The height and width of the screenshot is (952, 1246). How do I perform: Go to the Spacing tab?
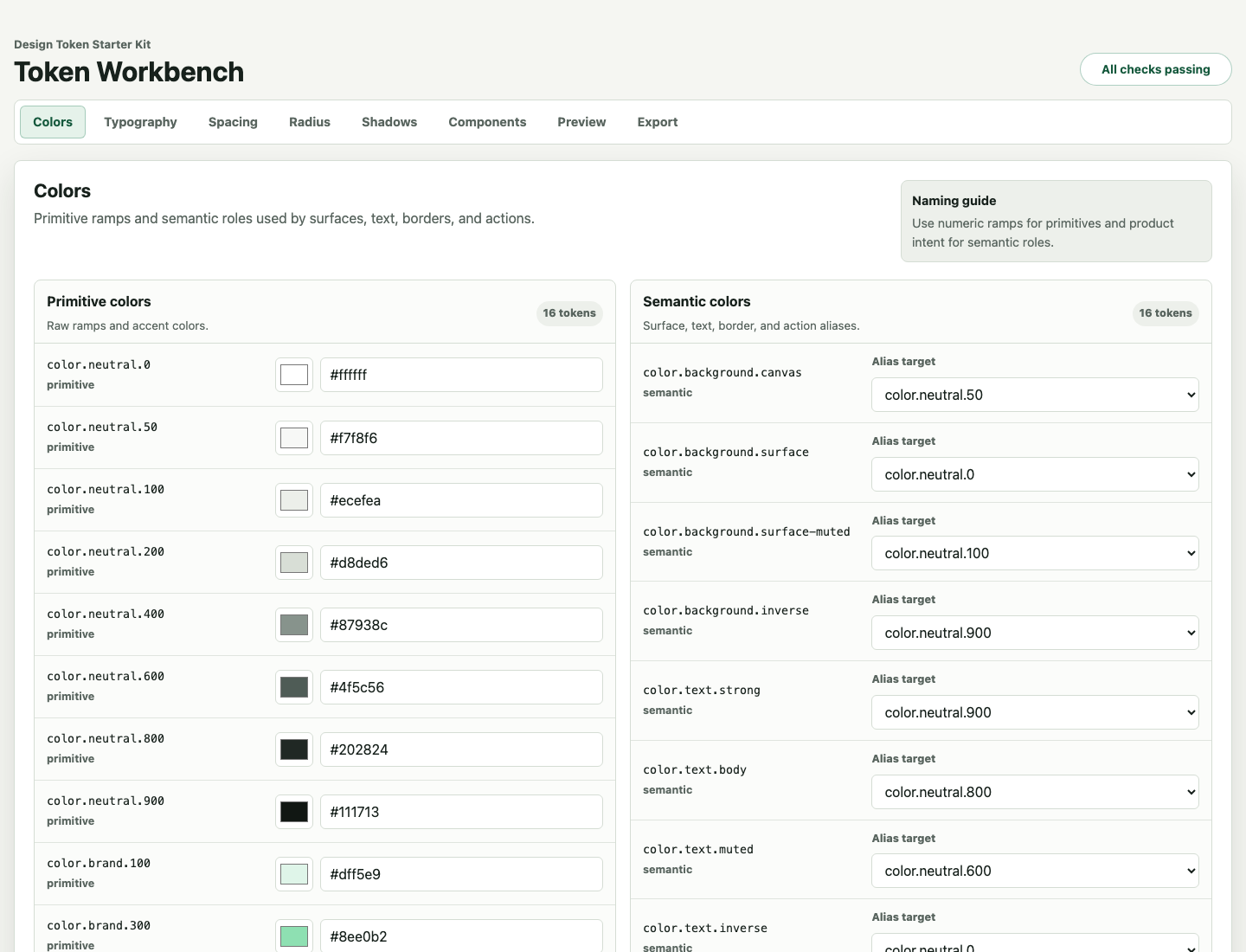pos(233,122)
